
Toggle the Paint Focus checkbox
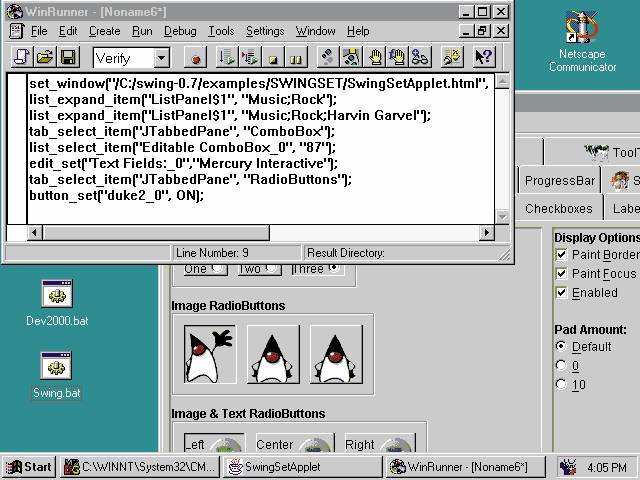(561, 273)
